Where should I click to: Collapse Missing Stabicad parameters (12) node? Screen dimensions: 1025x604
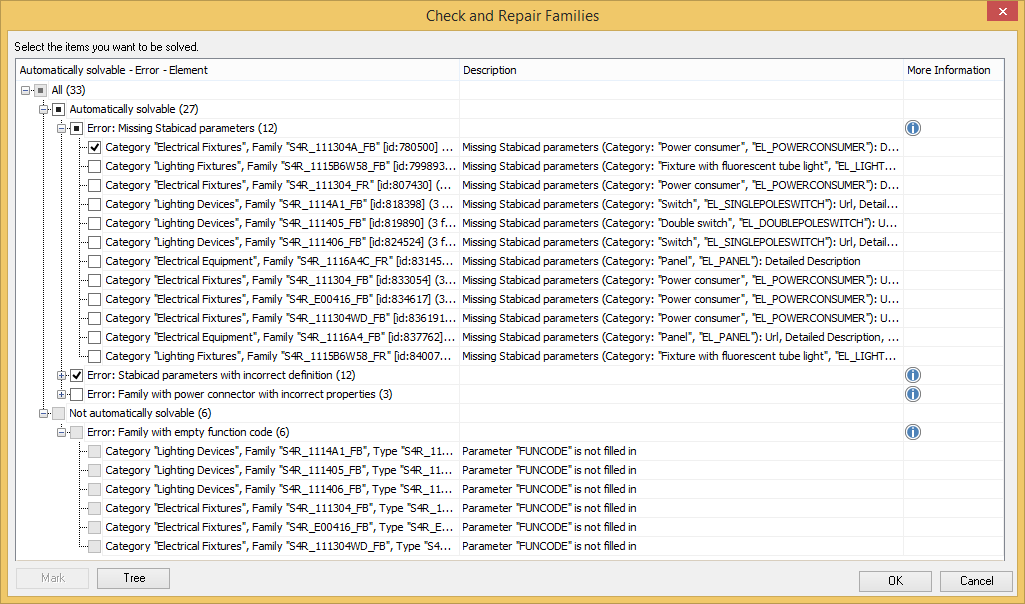click(61, 128)
